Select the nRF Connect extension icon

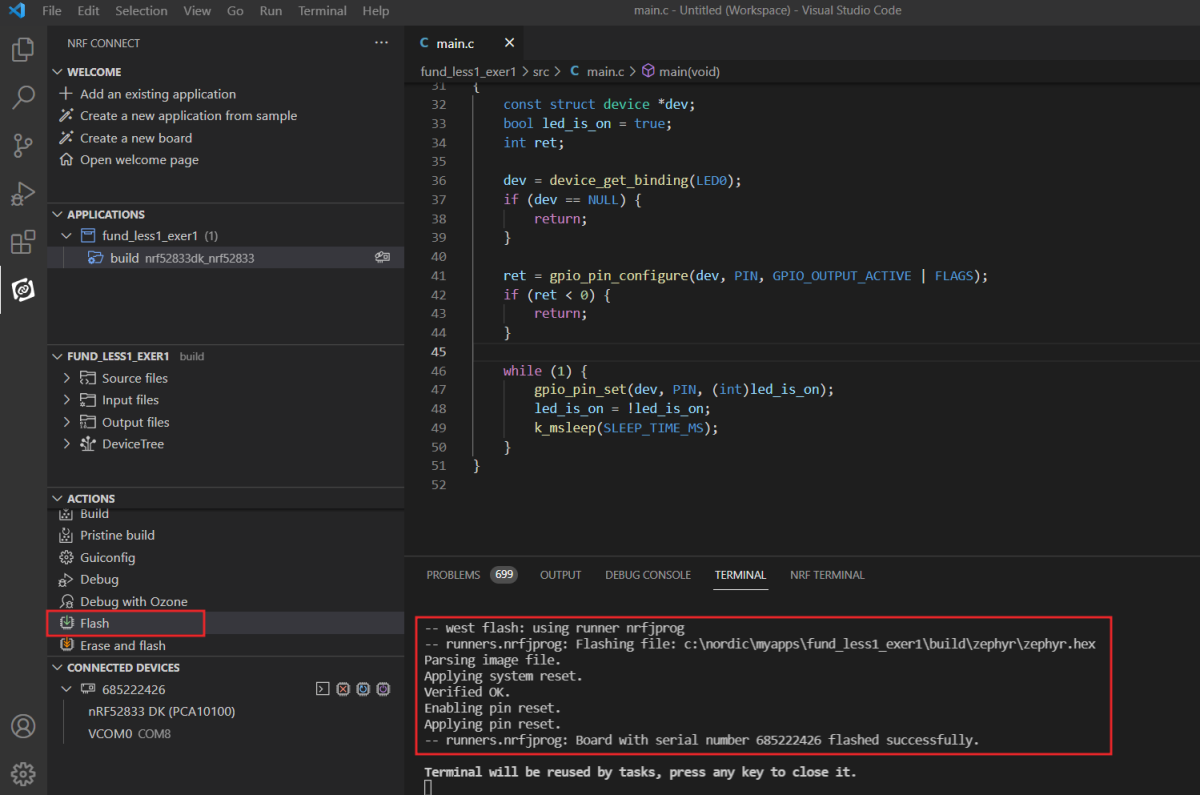(22, 290)
